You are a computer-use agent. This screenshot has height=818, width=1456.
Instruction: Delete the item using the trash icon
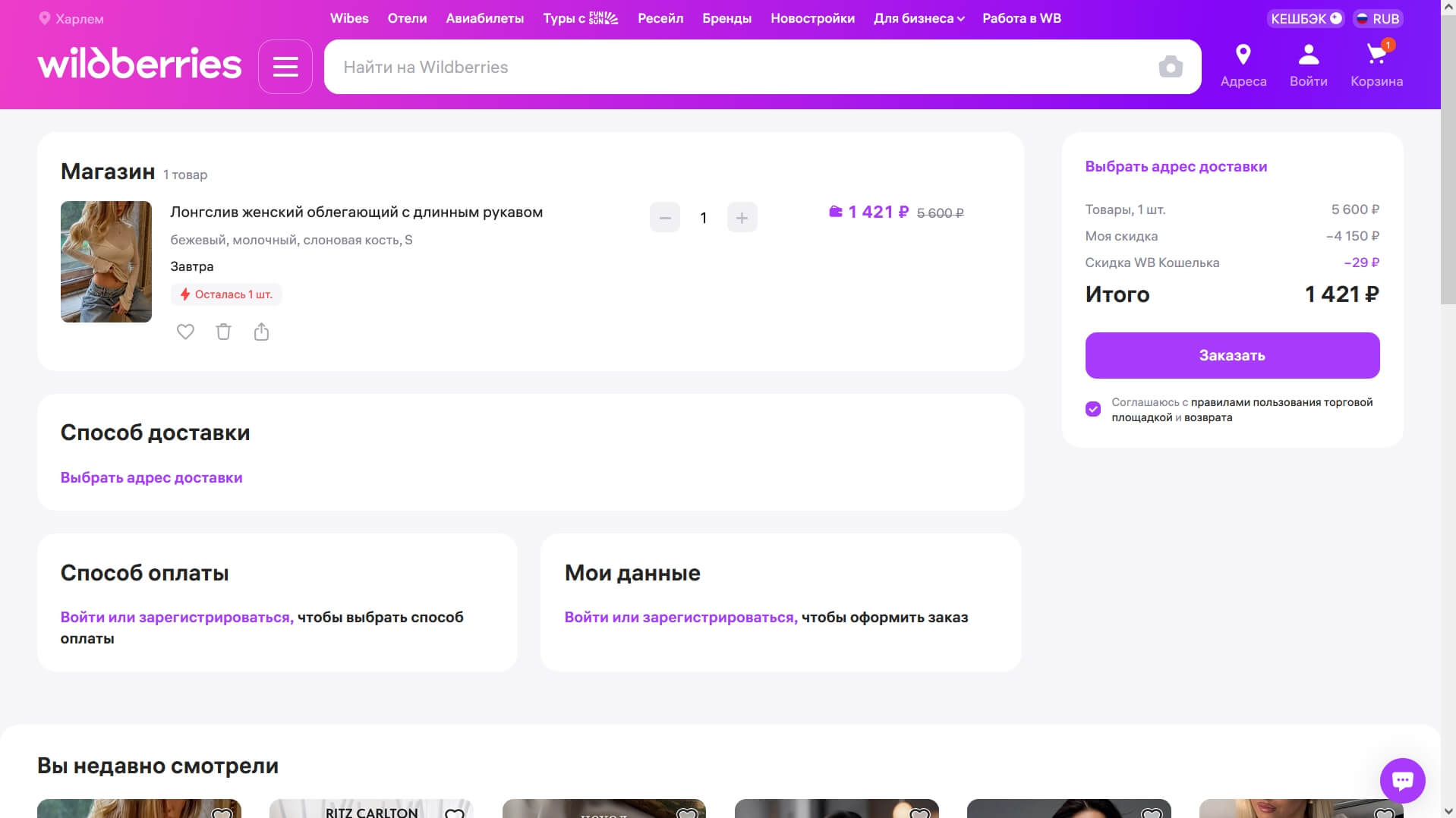pos(223,332)
